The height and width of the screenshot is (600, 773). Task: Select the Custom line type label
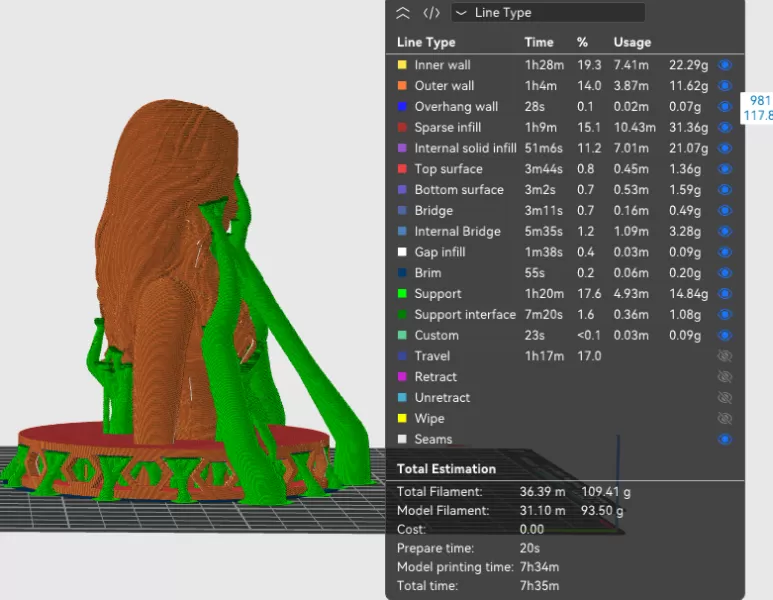(x=436, y=335)
